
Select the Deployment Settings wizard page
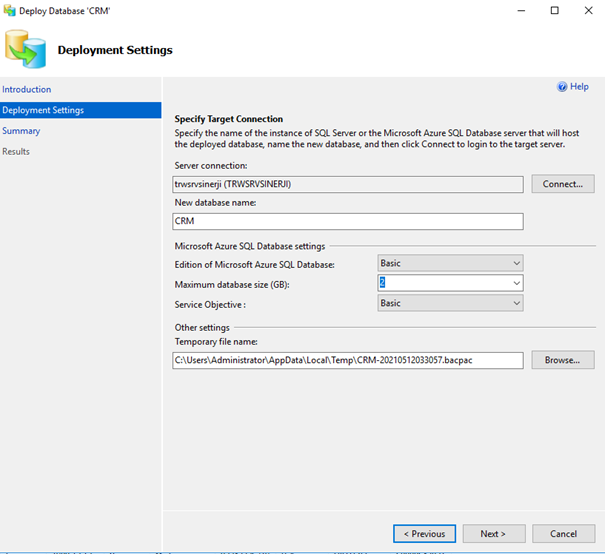pos(81,110)
